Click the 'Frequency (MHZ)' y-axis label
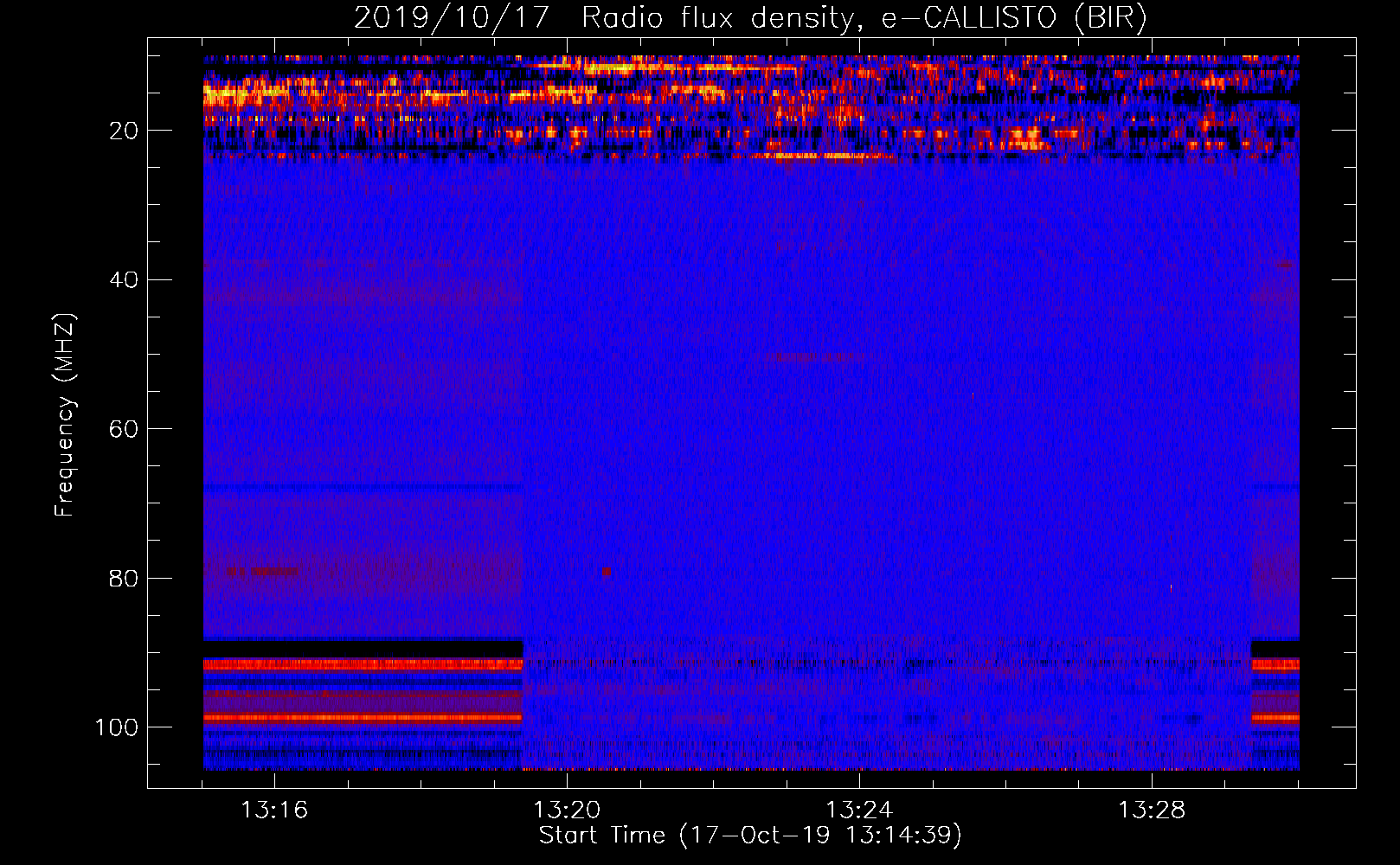 65,414
